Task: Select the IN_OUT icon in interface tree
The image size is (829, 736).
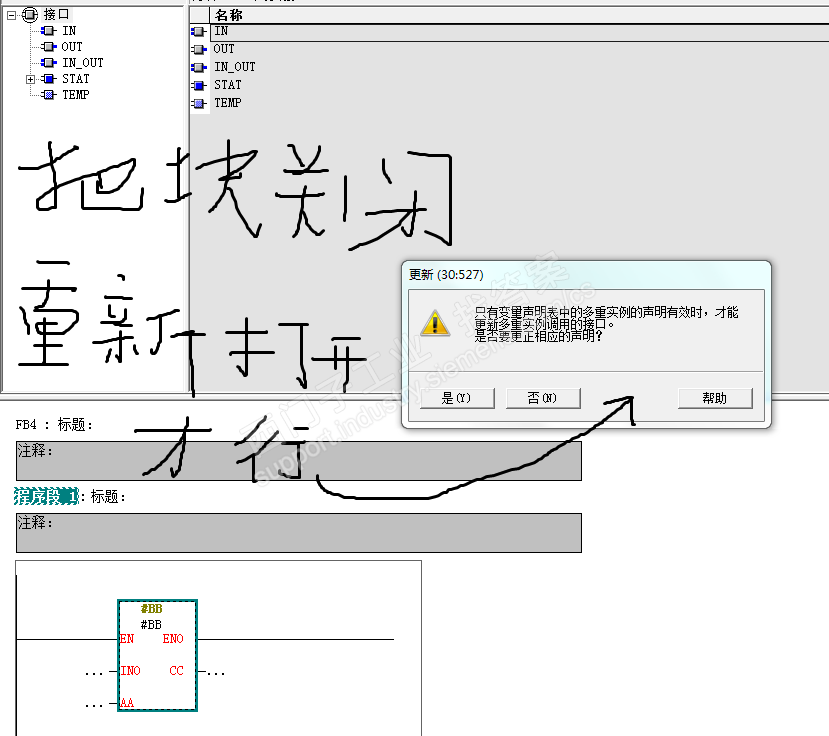Action: (49, 63)
